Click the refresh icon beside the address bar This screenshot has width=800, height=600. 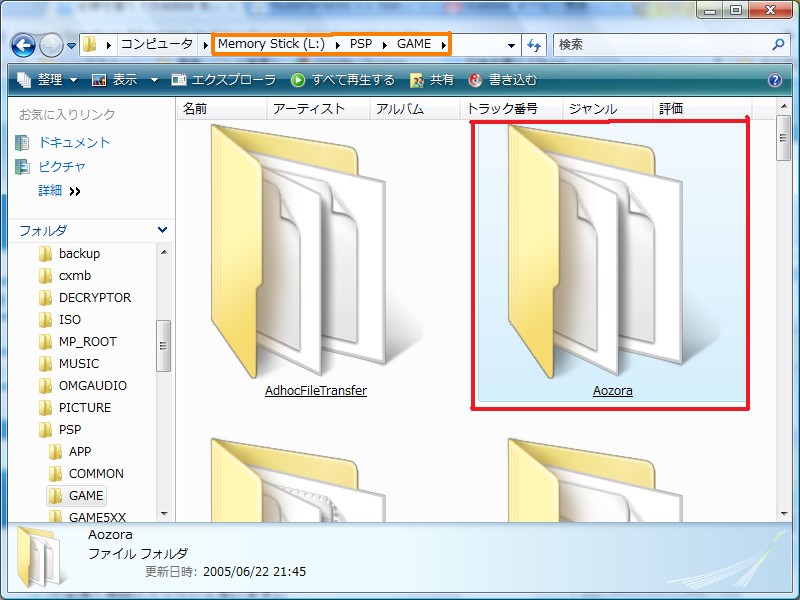(x=533, y=44)
